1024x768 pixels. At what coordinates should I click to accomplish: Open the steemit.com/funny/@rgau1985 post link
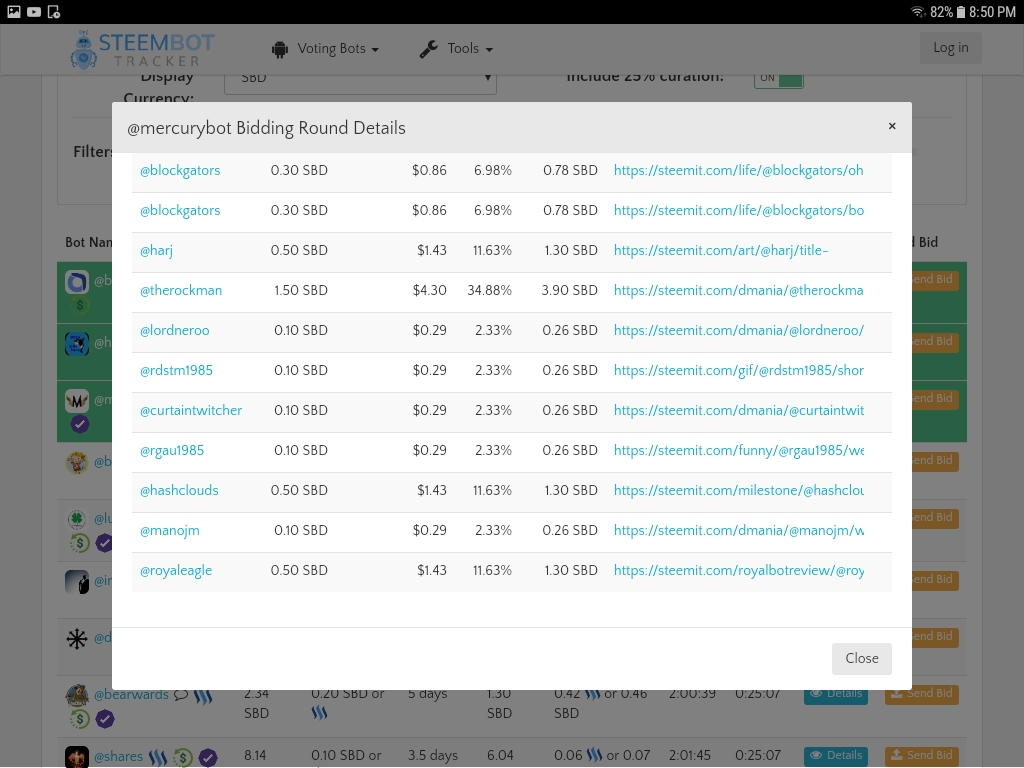(x=739, y=451)
